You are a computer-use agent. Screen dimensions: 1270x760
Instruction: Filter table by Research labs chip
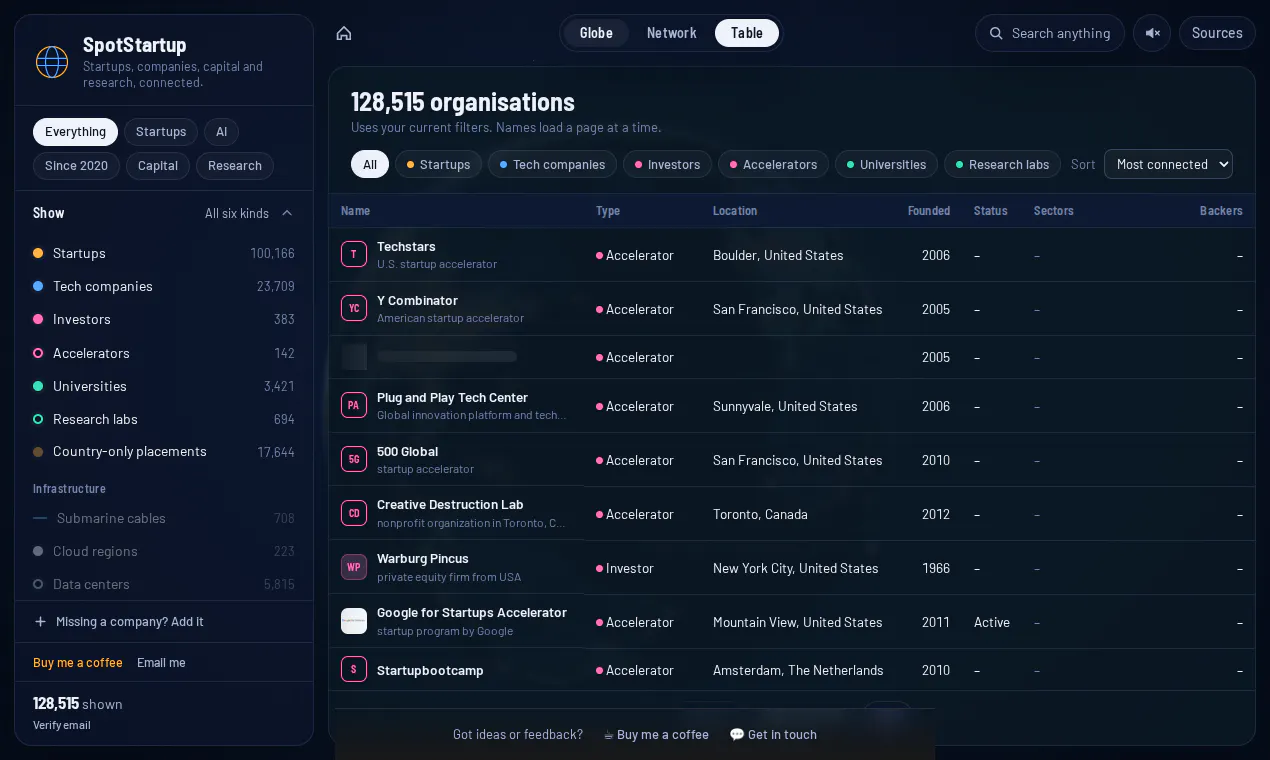click(x=1003, y=164)
